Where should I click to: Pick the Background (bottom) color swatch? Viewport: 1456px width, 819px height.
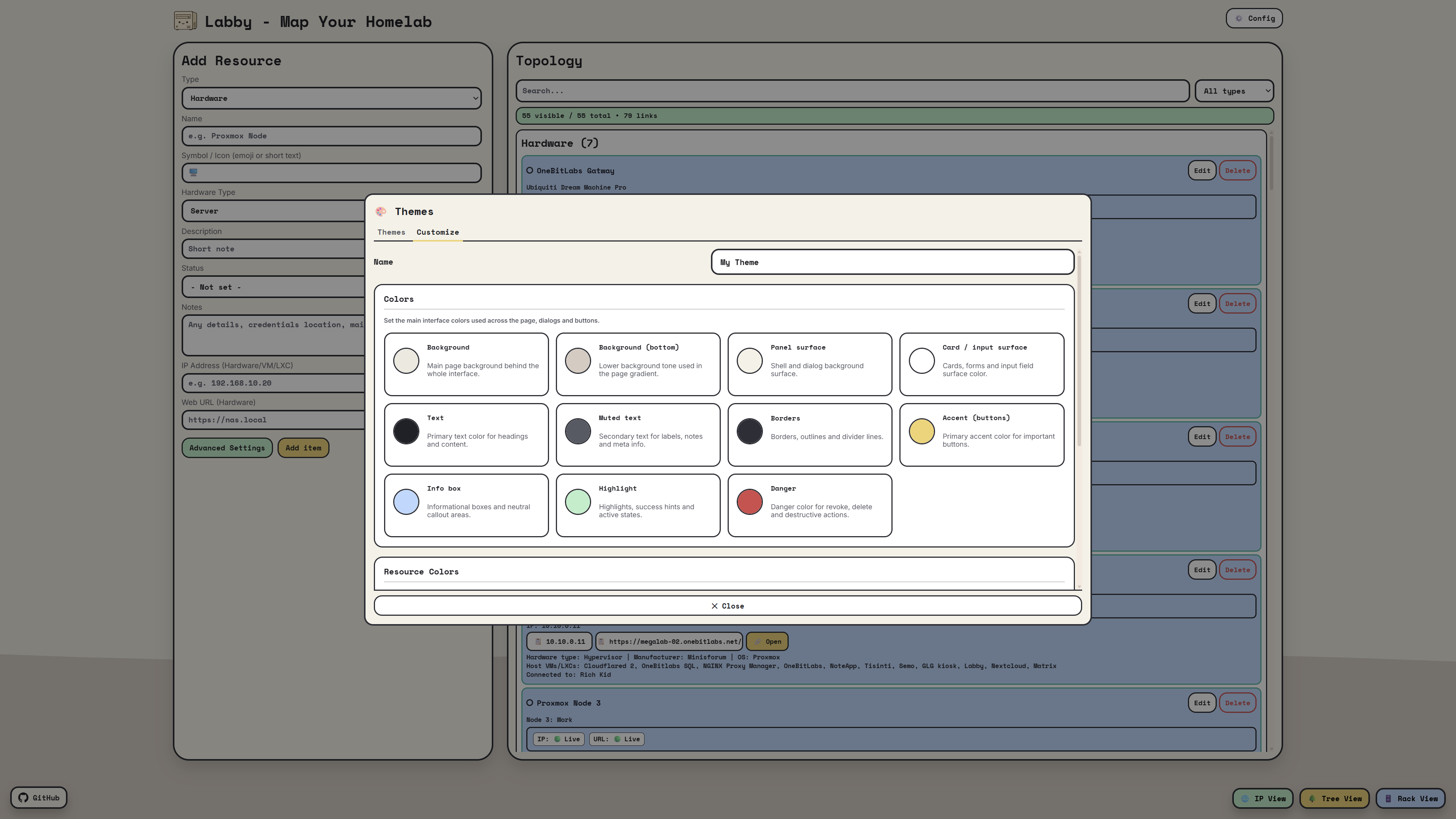[x=577, y=361]
